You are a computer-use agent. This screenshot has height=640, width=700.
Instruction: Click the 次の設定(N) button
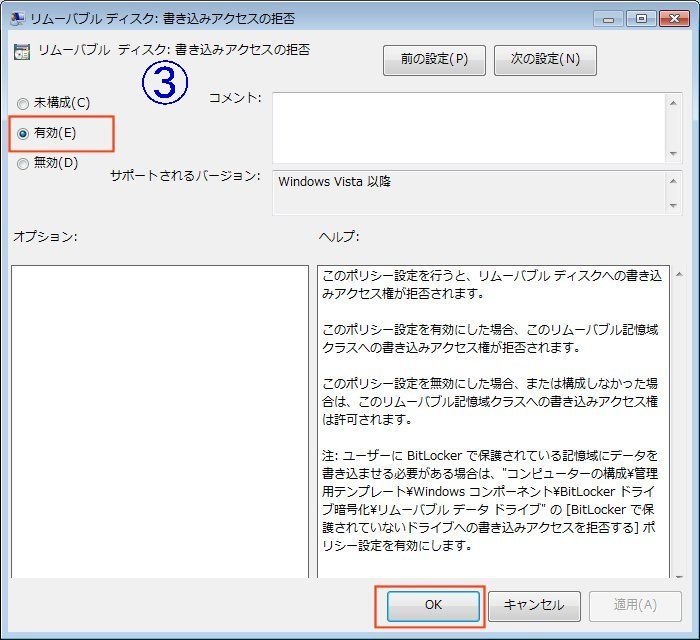tap(545, 60)
